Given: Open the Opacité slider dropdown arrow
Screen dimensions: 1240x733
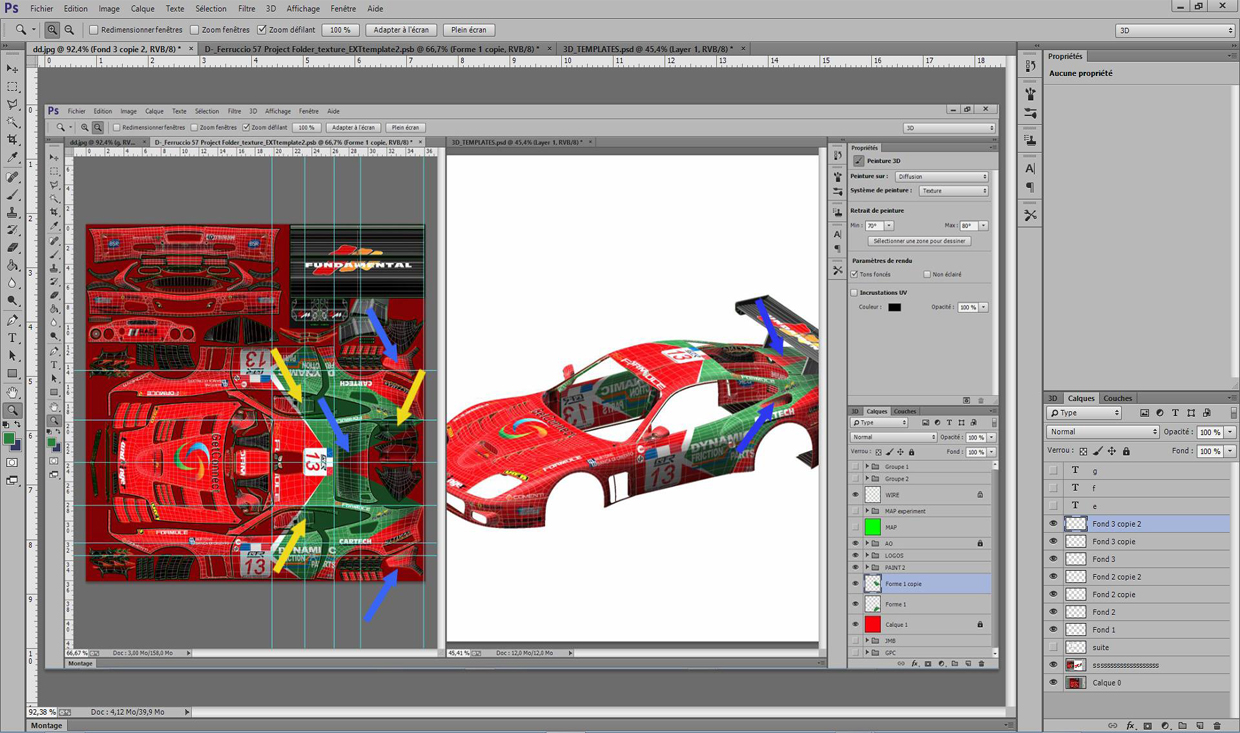Looking at the screenshot, I should (x=1231, y=432).
